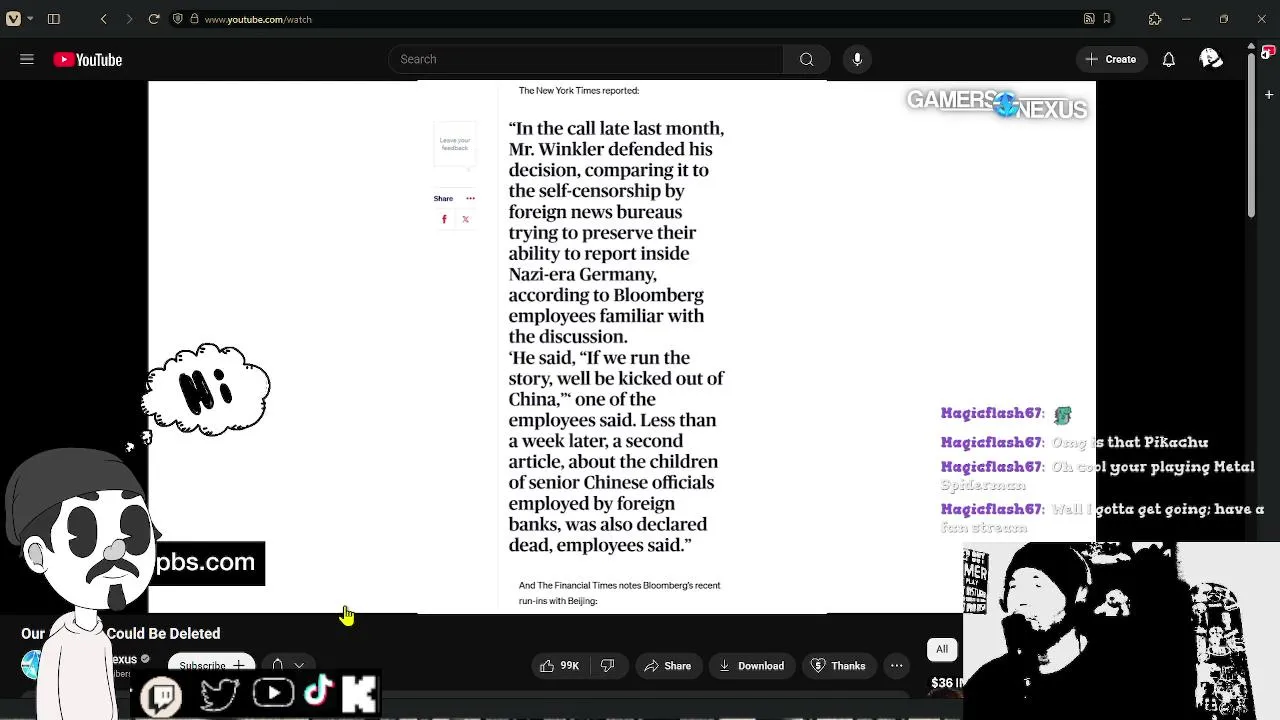The width and height of the screenshot is (1280, 720).
Task: Reload the YouTube page
Action: tap(154, 19)
